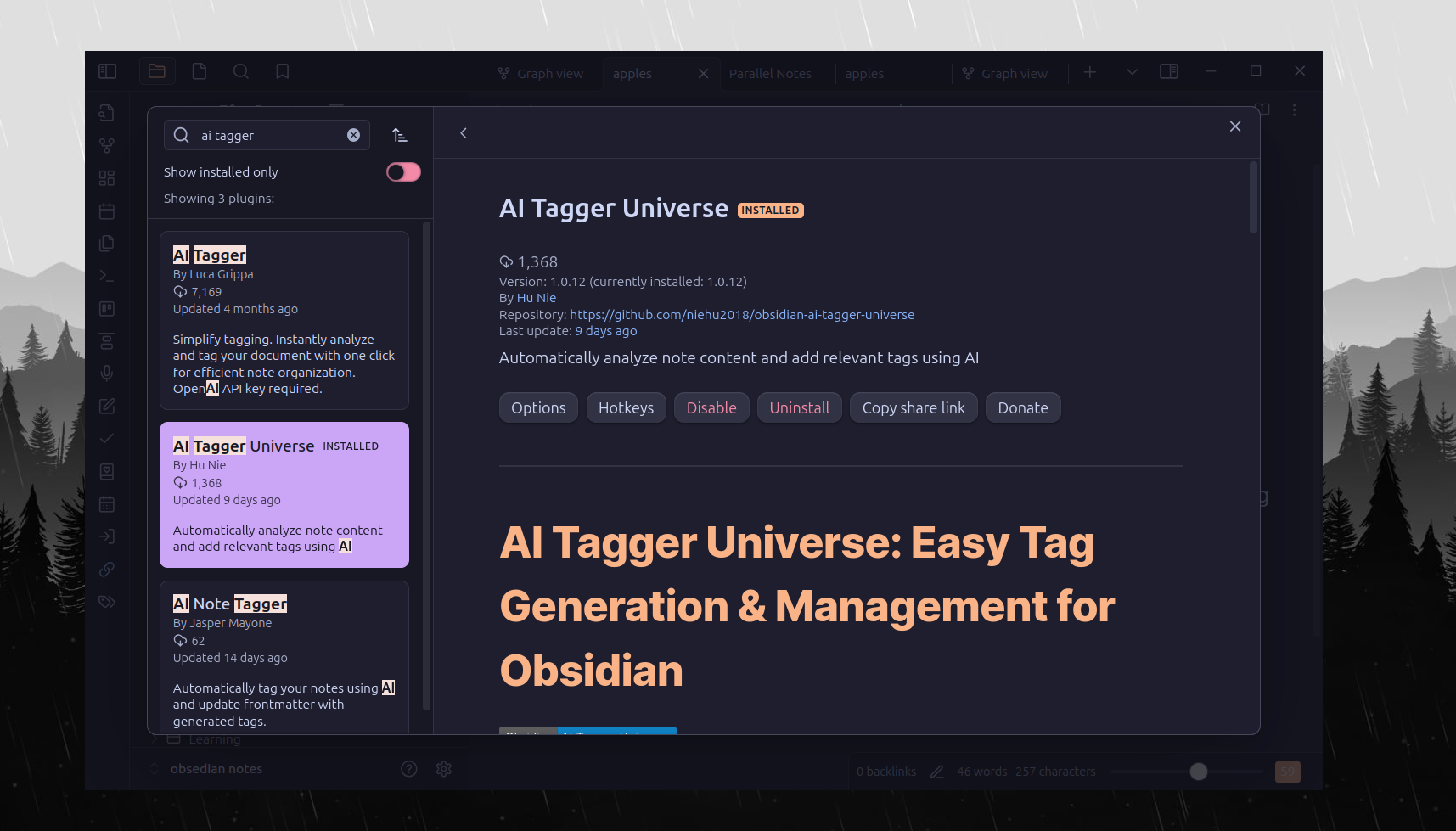The width and height of the screenshot is (1456, 831).
Task: Open Hotkeys for AI Tagger Universe
Action: pyautogui.click(x=626, y=407)
